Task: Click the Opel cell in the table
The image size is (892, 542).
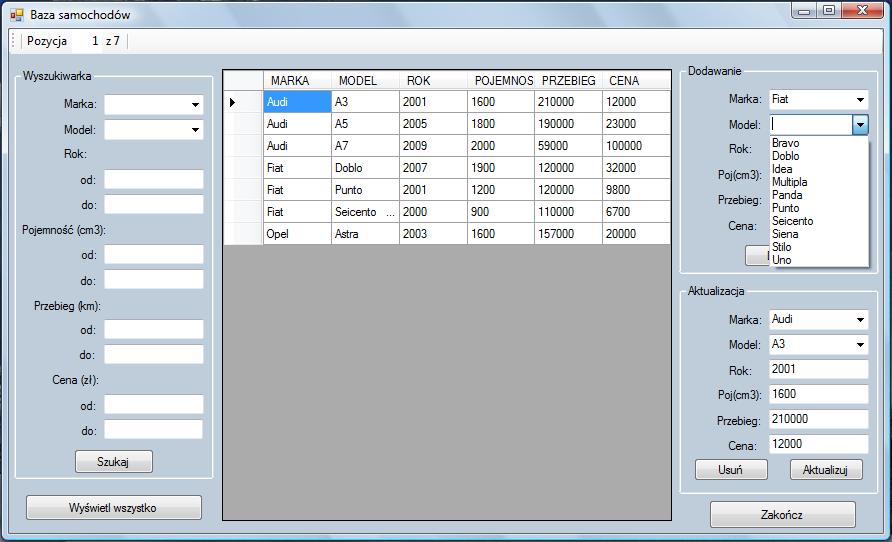Action: click(x=297, y=234)
